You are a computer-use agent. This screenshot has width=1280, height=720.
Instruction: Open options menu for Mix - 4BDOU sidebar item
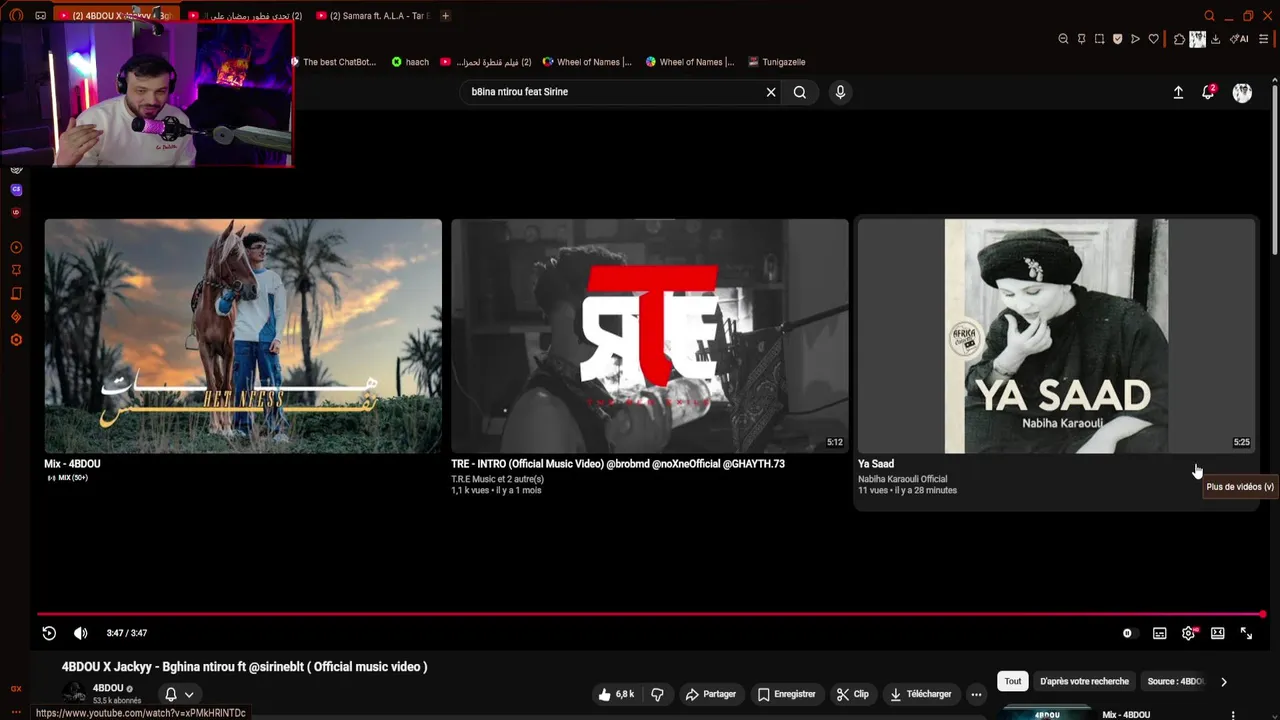tap(1233, 715)
